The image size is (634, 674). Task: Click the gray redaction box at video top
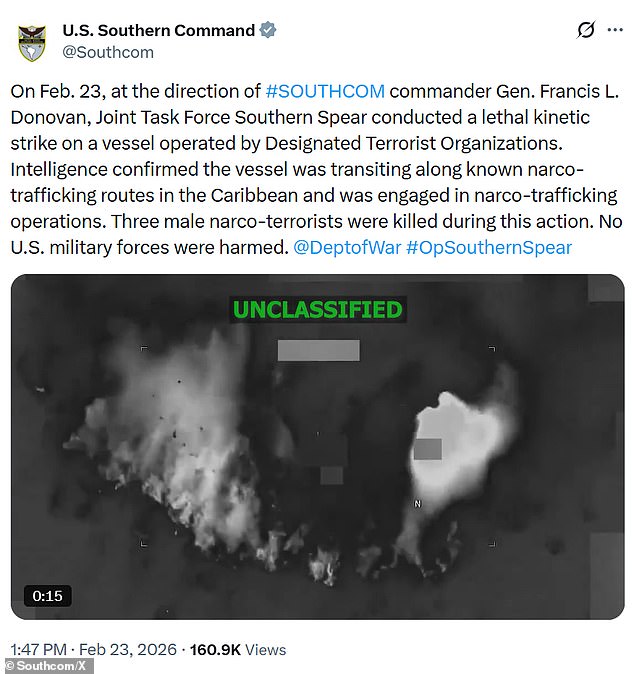pos(319,350)
